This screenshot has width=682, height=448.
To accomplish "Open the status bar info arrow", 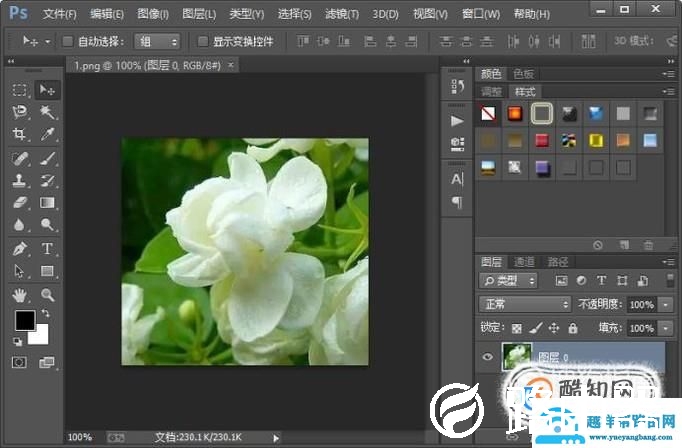I will 276,438.
